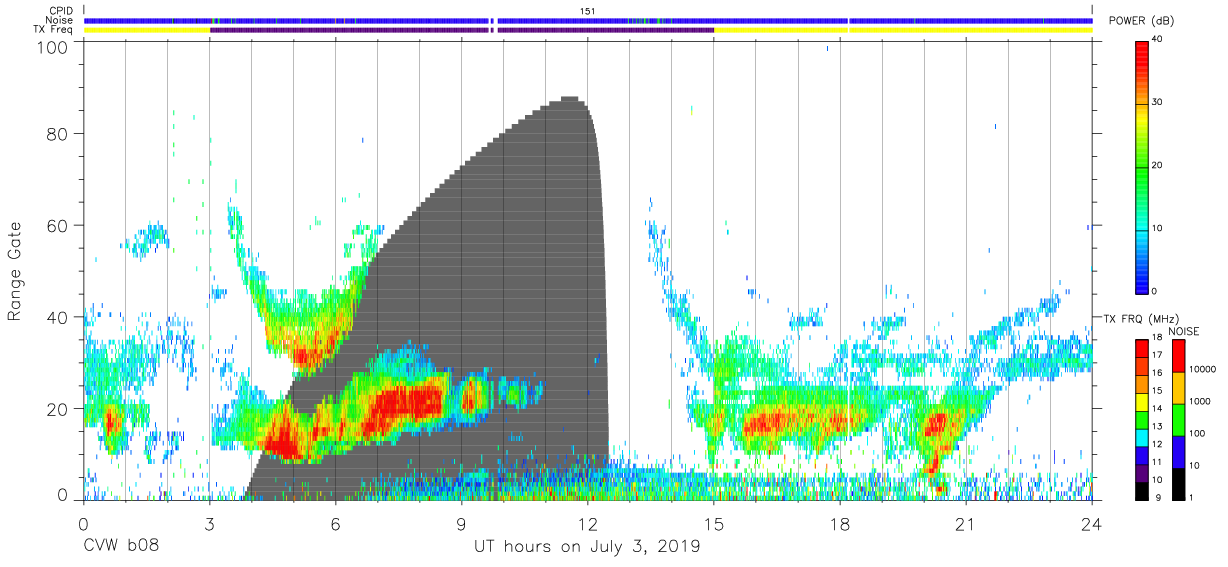Click the 40 tick on Range Gate axis
The height and width of the screenshot is (567, 1228).
[x=57, y=317]
